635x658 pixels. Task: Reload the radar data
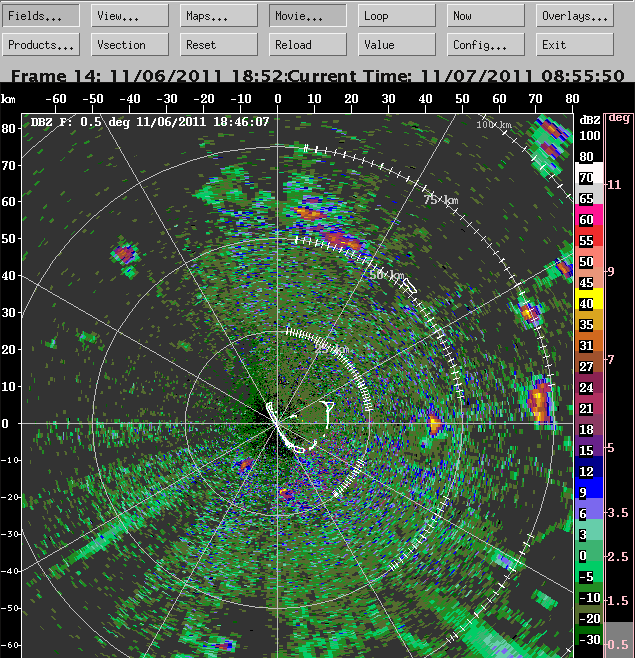click(308, 44)
